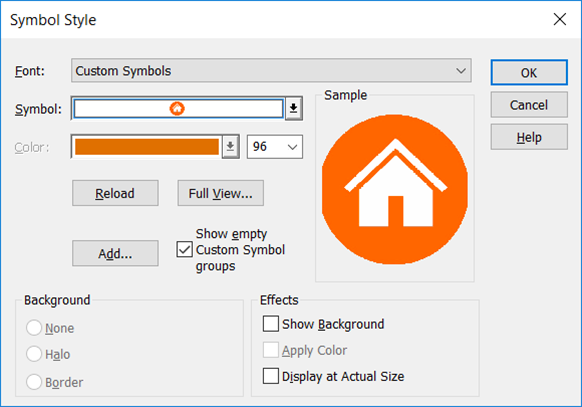Open Full View of symbols
582x407 pixels.
point(221,193)
